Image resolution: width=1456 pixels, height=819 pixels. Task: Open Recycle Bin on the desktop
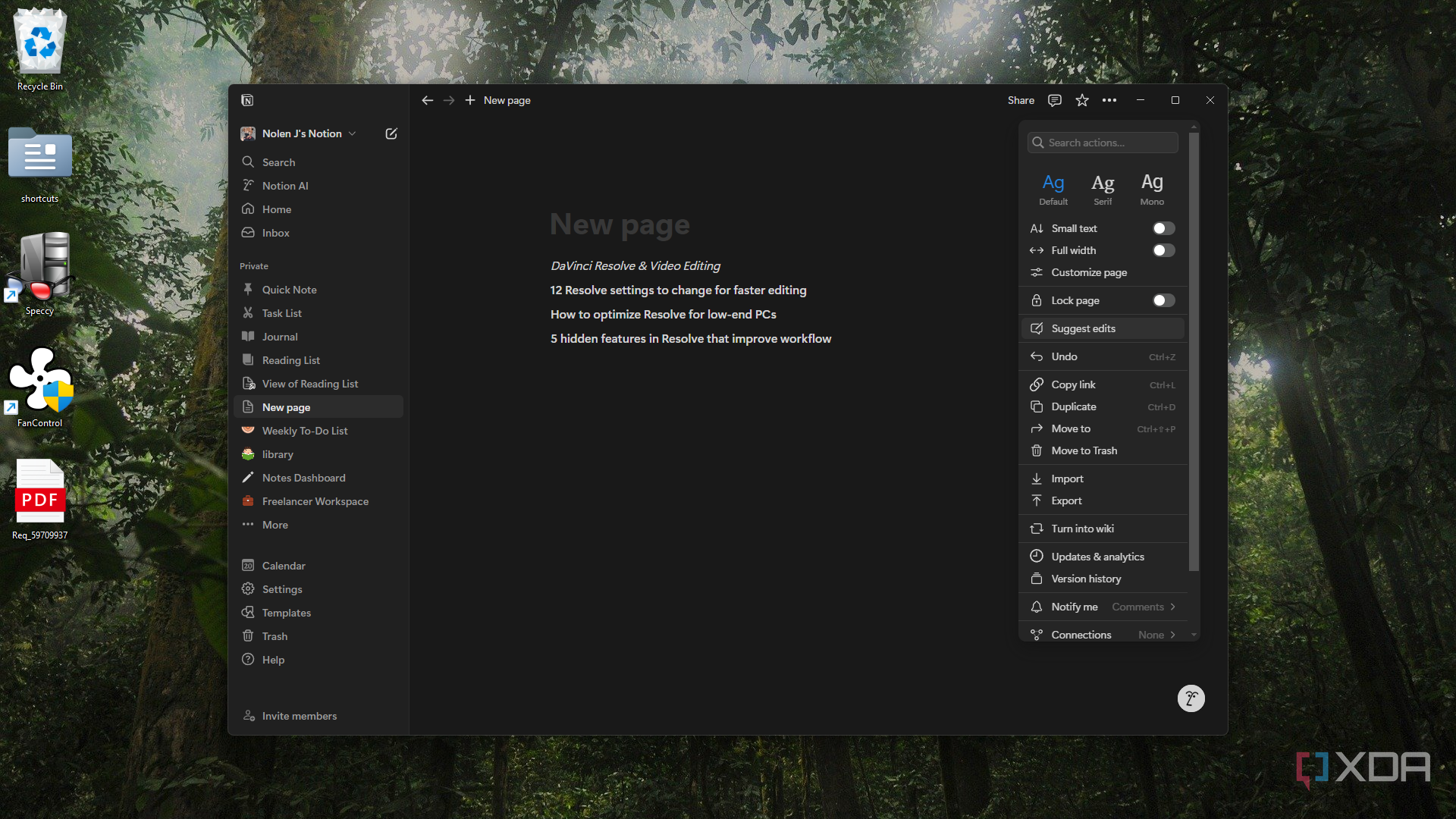pyautogui.click(x=40, y=49)
